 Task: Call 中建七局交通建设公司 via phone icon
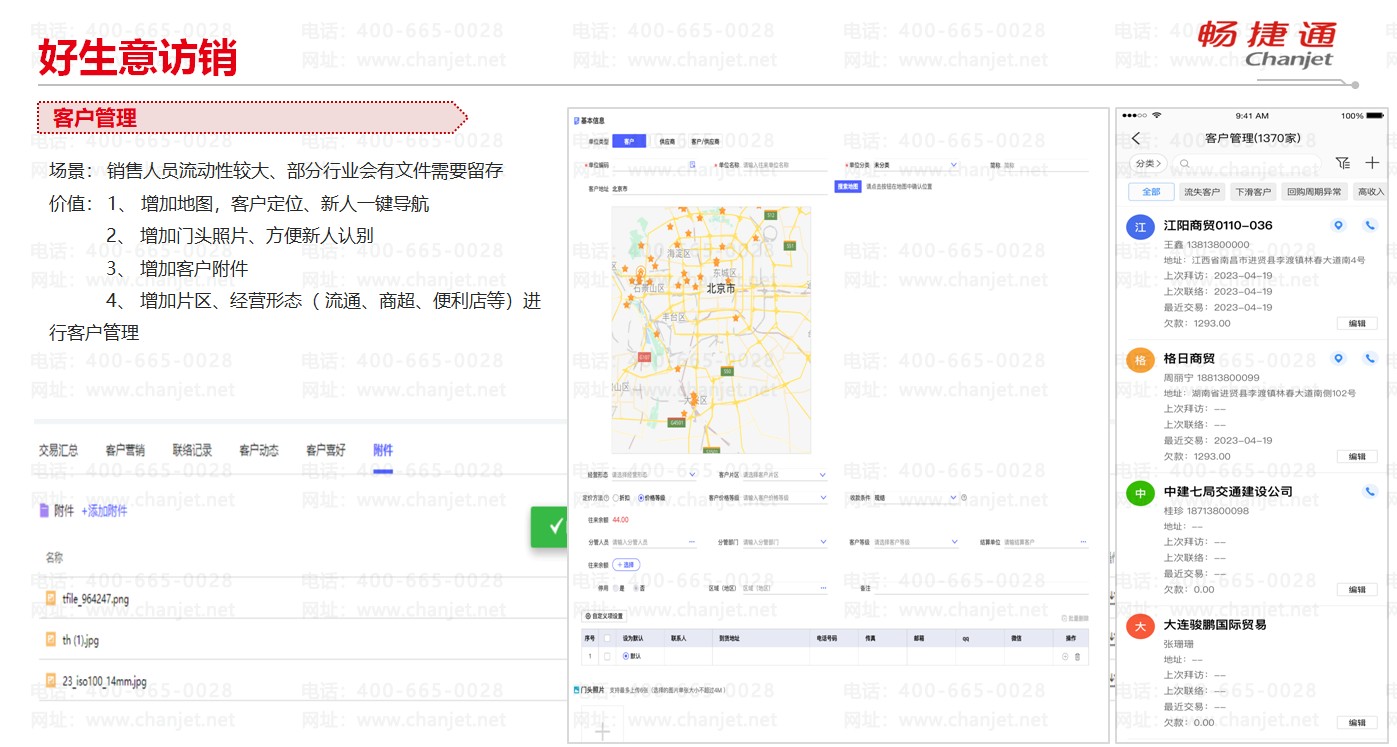click(x=1369, y=492)
